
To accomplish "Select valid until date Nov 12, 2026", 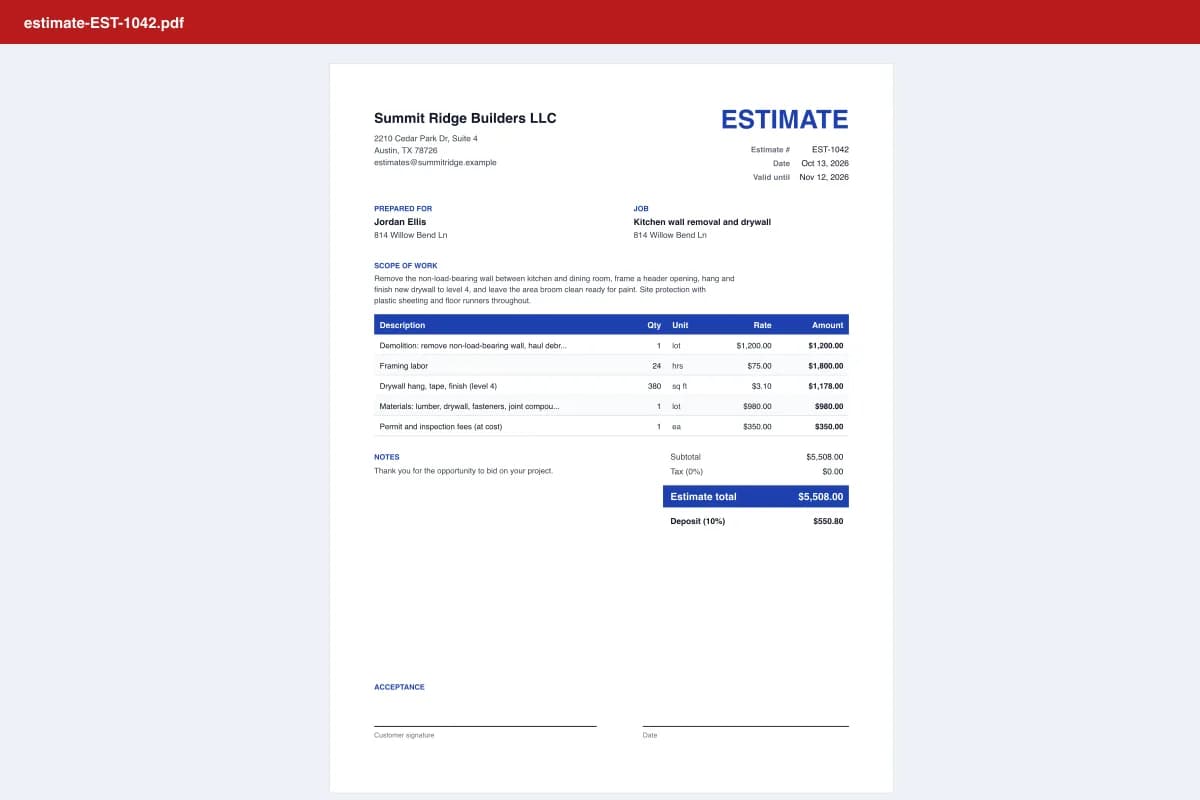I will click(824, 177).
